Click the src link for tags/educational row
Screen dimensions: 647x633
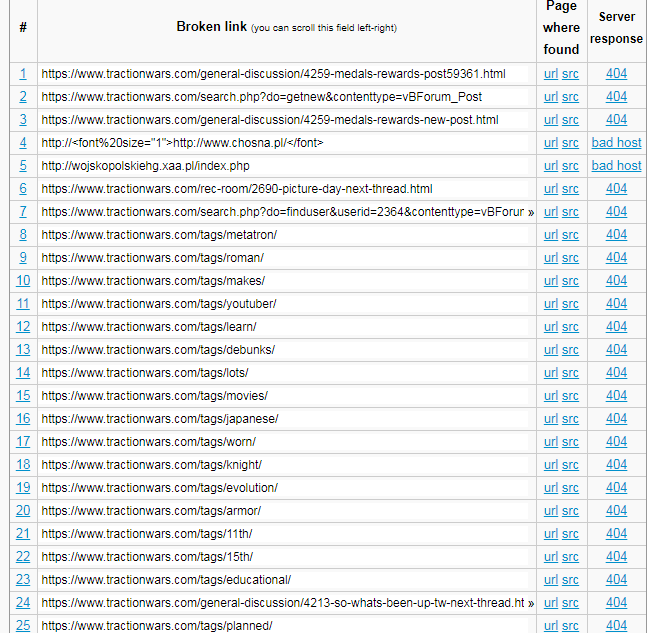[x=570, y=580]
